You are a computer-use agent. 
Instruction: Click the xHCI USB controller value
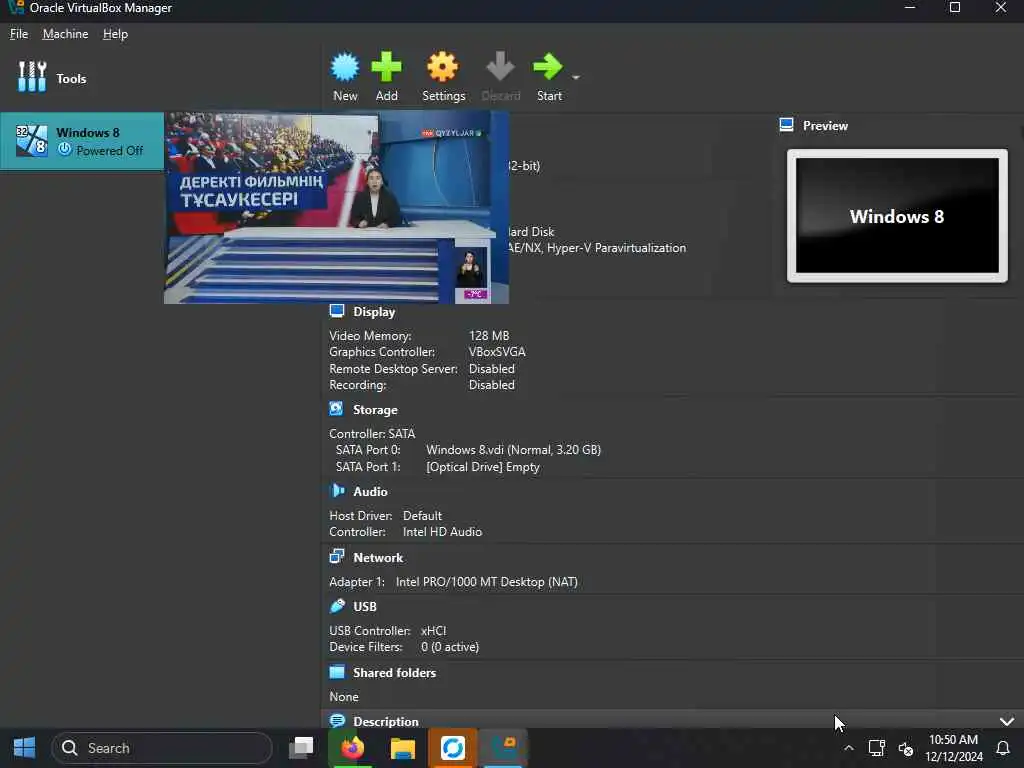click(x=434, y=631)
